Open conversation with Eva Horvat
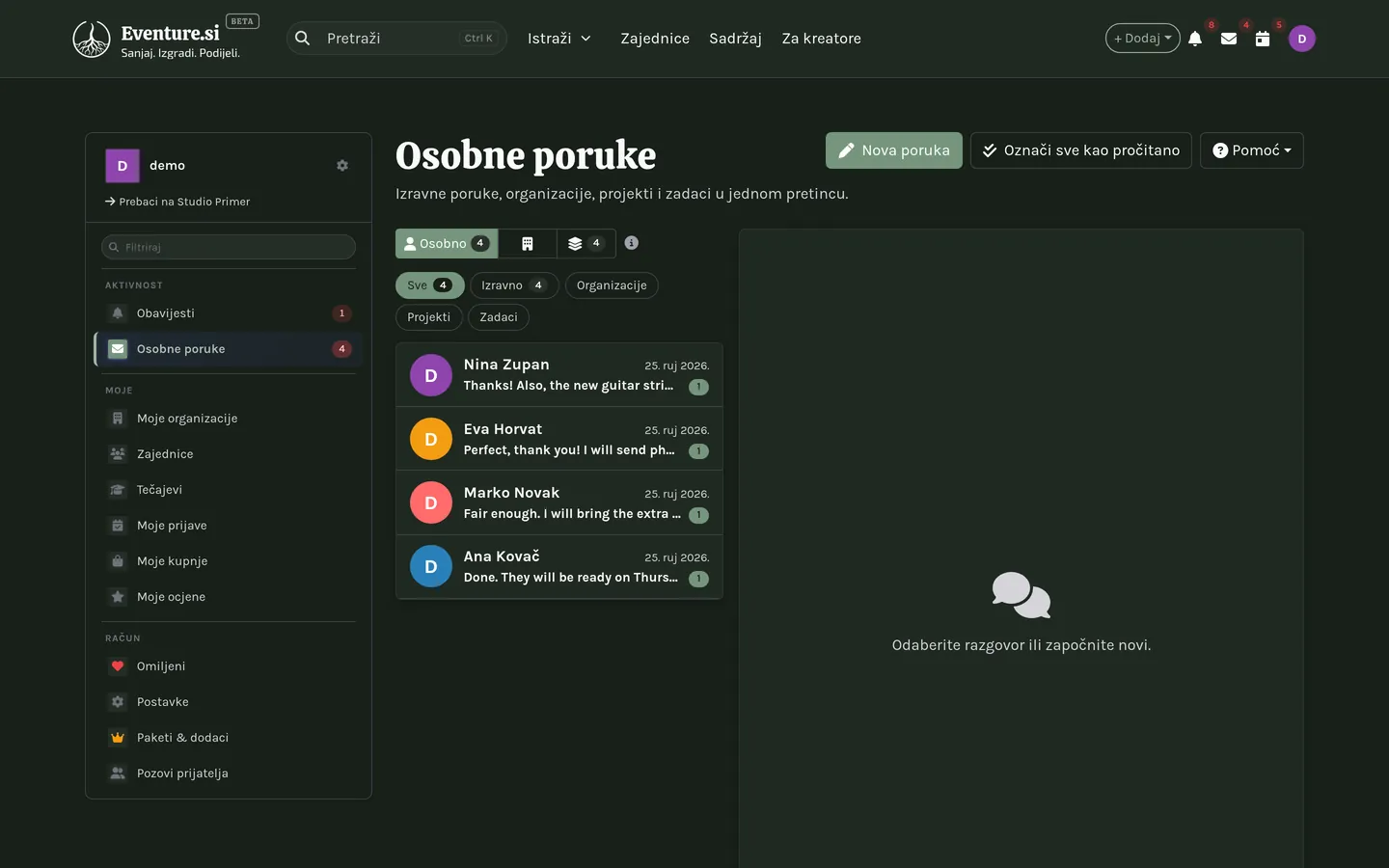The width and height of the screenshot is (1389, 868). 559,439
